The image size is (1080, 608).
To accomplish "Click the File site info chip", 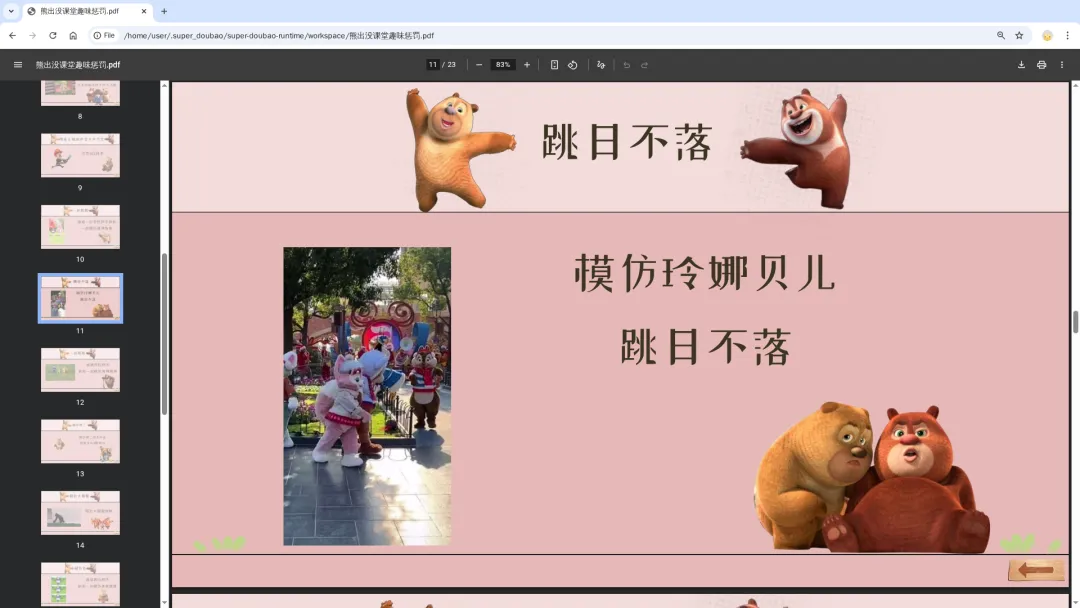I will [104, 35].
